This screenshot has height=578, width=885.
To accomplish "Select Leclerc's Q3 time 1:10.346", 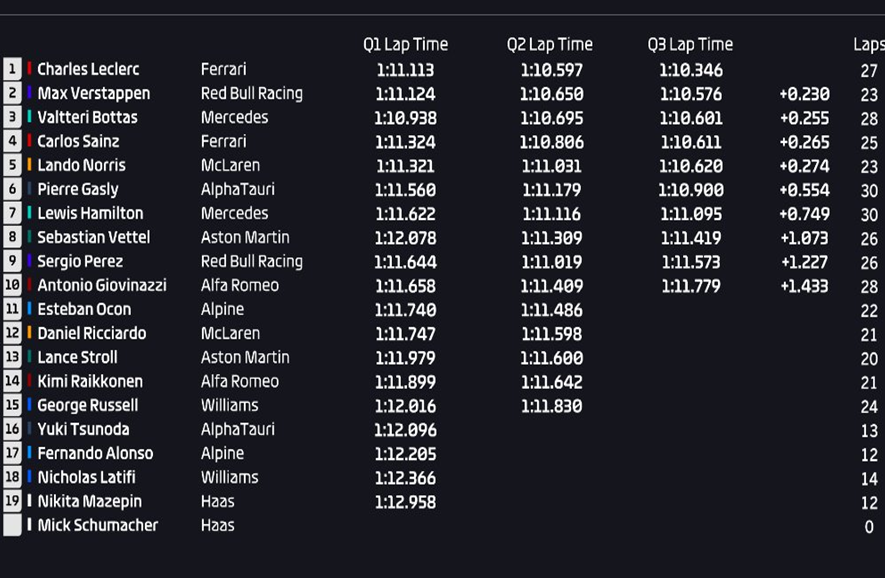I will click(x=691, y=70).
